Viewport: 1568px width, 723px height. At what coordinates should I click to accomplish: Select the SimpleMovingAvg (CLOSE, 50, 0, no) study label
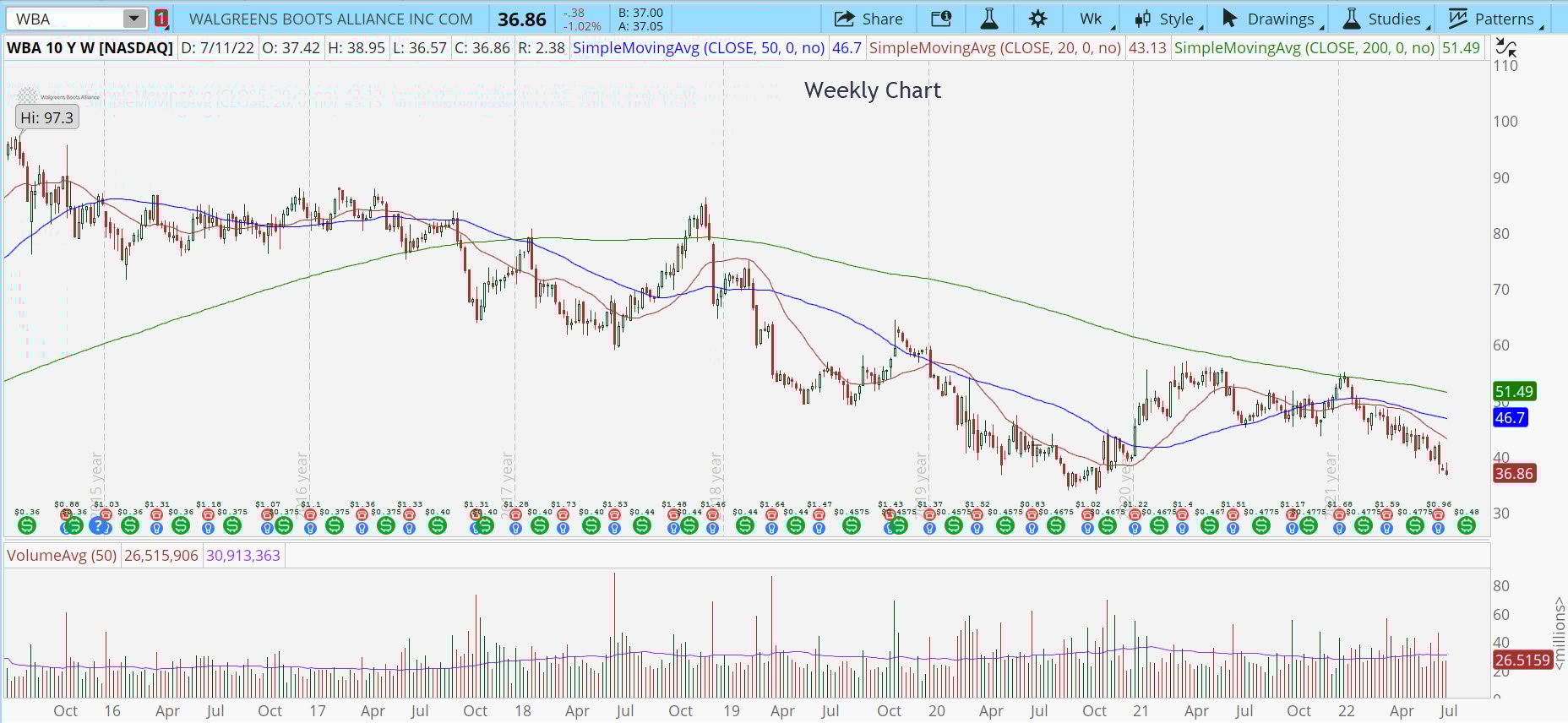click(699, 47)
